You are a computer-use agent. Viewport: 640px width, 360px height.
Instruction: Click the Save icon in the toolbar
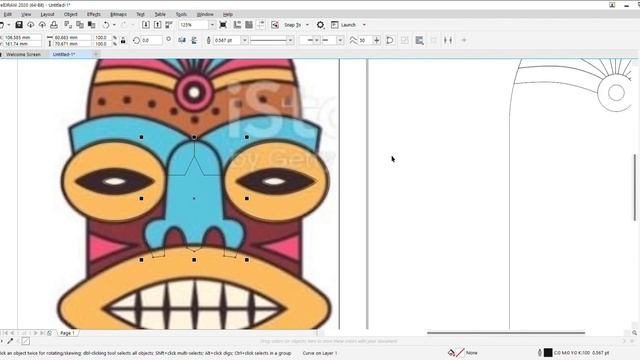point(19,25)
